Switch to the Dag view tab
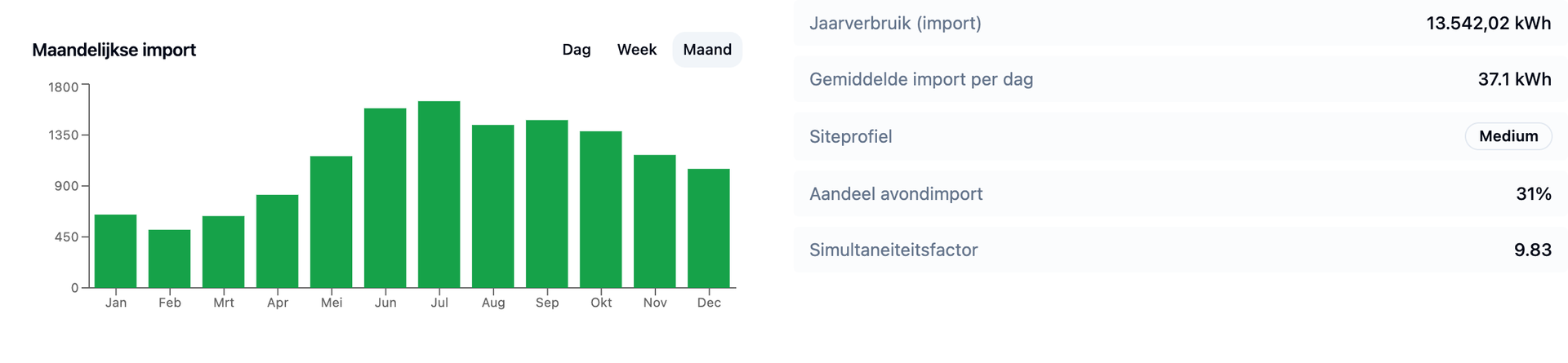 pos(576,50)
